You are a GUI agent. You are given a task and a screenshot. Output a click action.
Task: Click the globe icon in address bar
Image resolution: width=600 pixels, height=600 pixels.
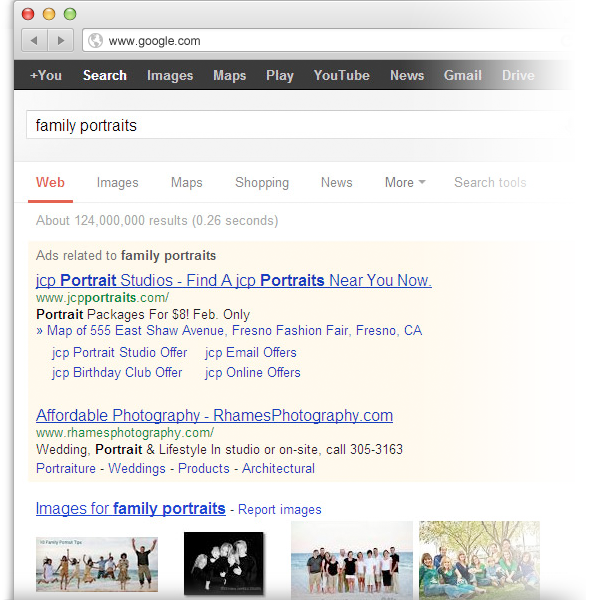pos(95,41)
